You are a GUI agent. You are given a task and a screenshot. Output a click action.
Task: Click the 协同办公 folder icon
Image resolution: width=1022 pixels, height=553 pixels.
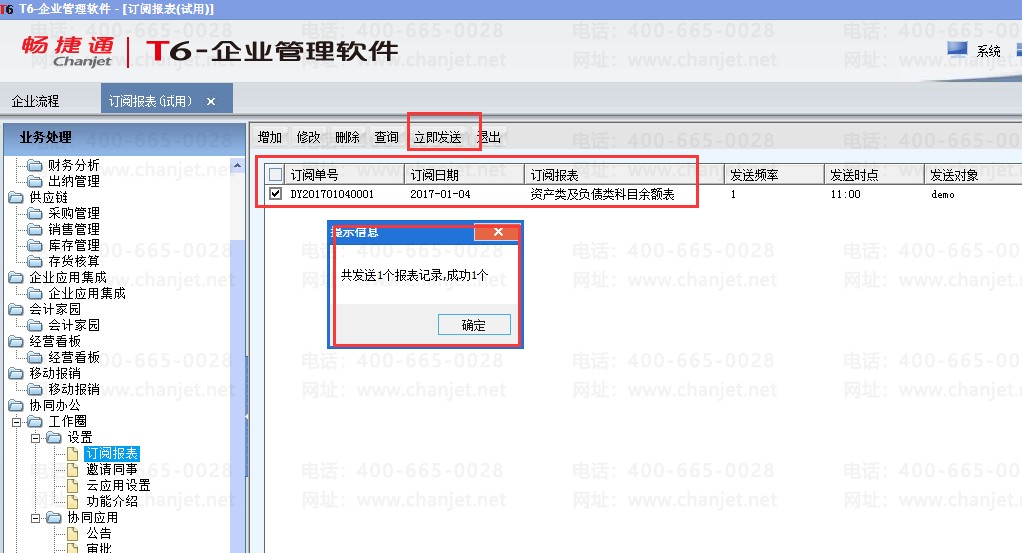[16, 405]
